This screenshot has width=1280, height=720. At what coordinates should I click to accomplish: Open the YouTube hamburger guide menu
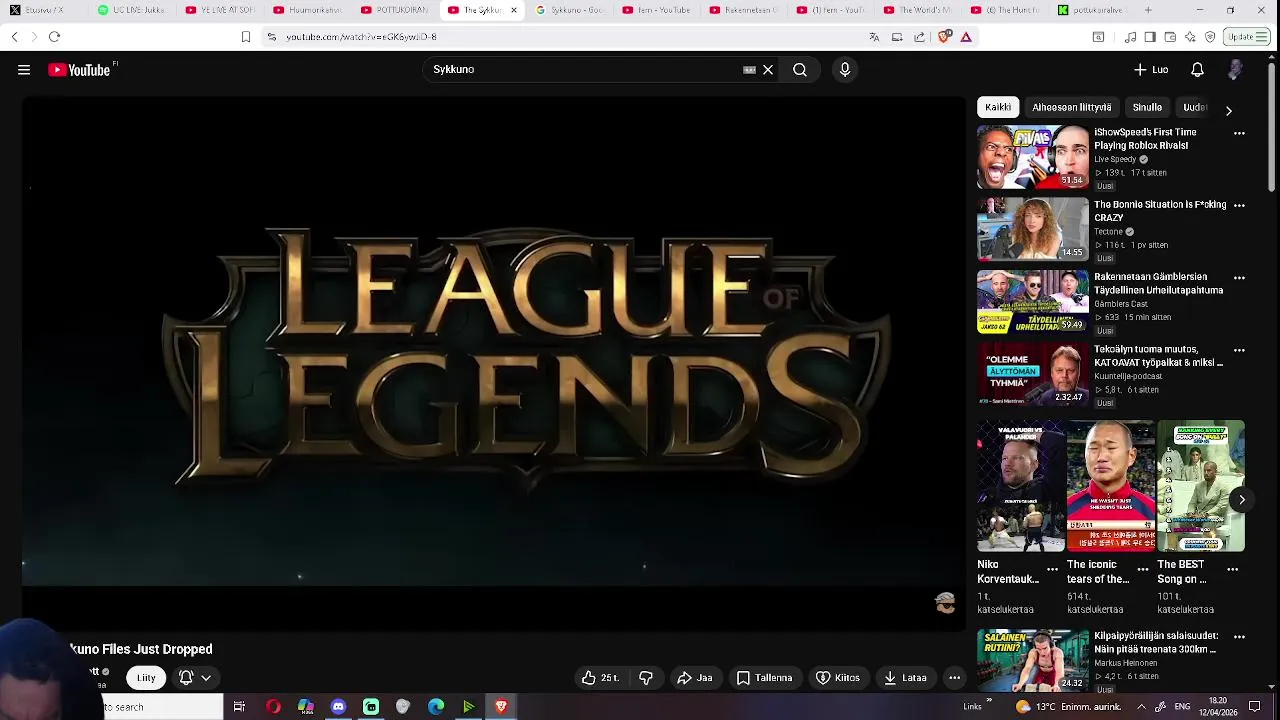[24, 70]
